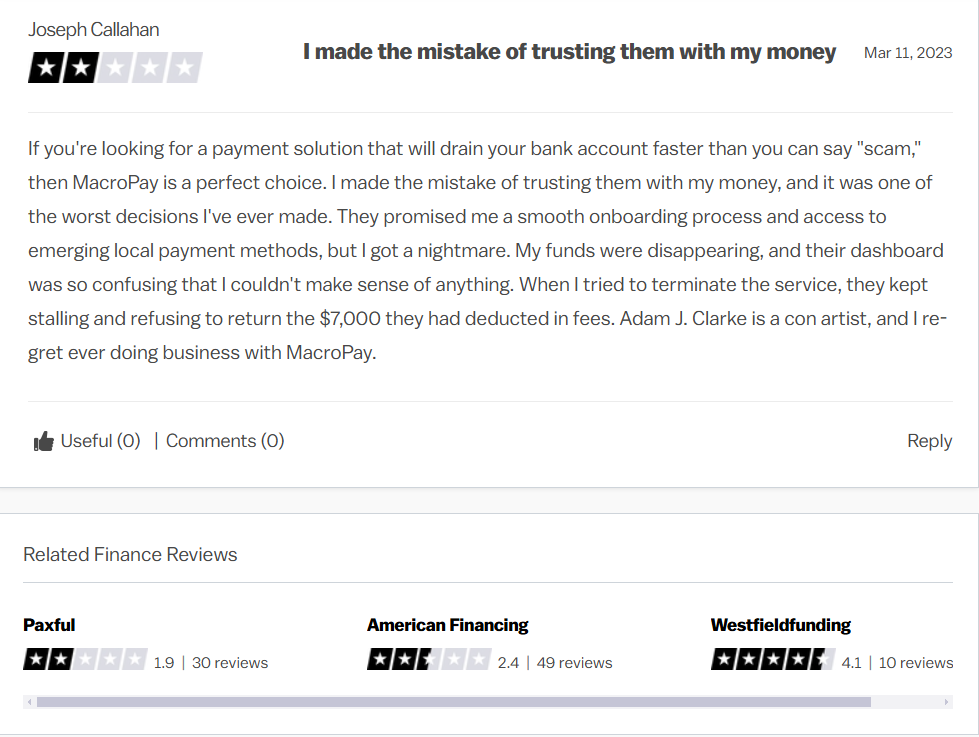Screen dimensions: 979x737
Task: Open the Comments (0) link
Action: point(225,441)
